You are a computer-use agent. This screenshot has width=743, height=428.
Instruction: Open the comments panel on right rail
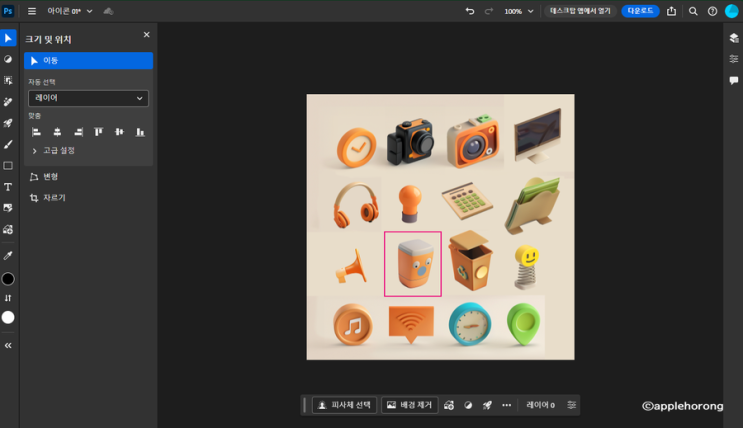tap(734, 80)
